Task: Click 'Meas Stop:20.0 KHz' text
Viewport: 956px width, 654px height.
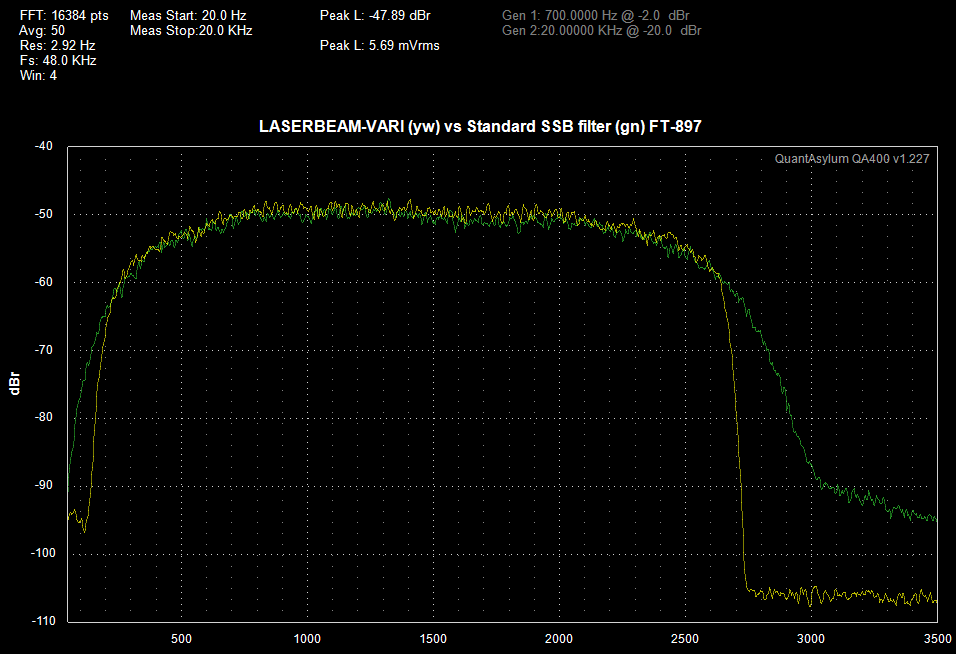Action: click(x=191, y=30)
